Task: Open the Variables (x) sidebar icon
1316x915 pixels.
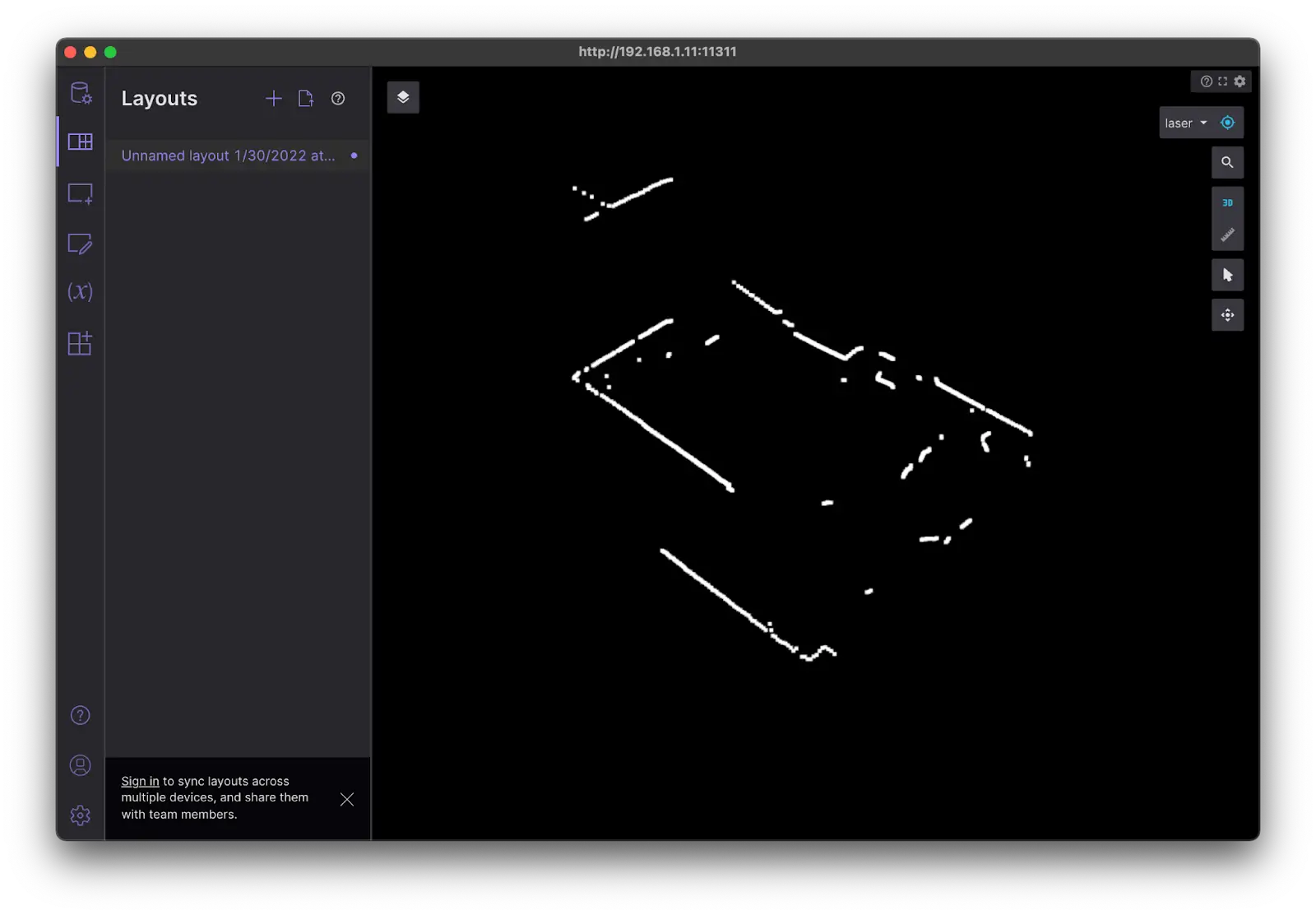Action: pyautogui.click(x=81, y=292)
